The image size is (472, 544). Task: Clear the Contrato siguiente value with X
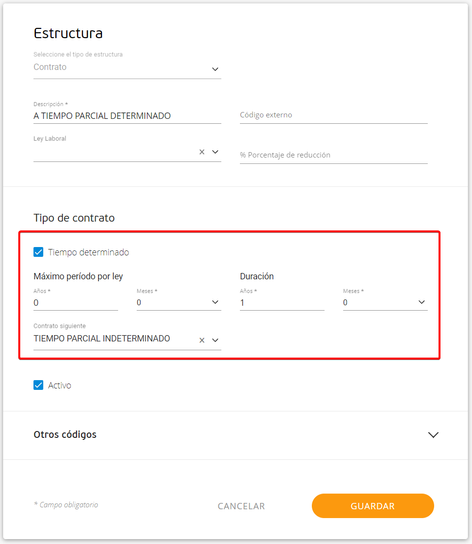202,340
